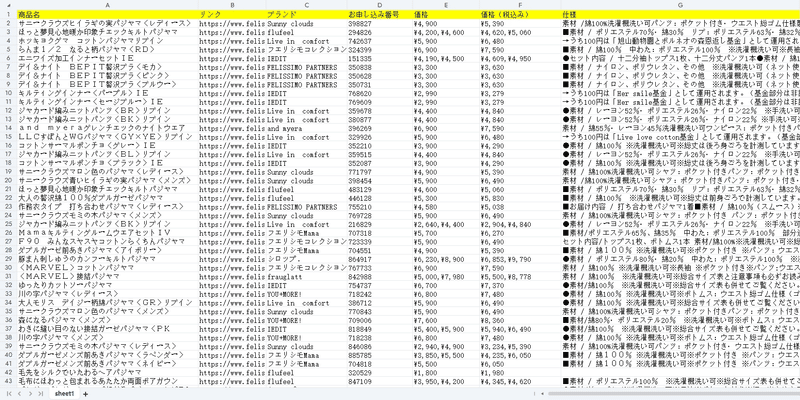Image resolution: width=800 pixels, height=400 pixels.
Task: Select cell 森になるパジャマ〈メンズ〉
Action: [108, 320]
